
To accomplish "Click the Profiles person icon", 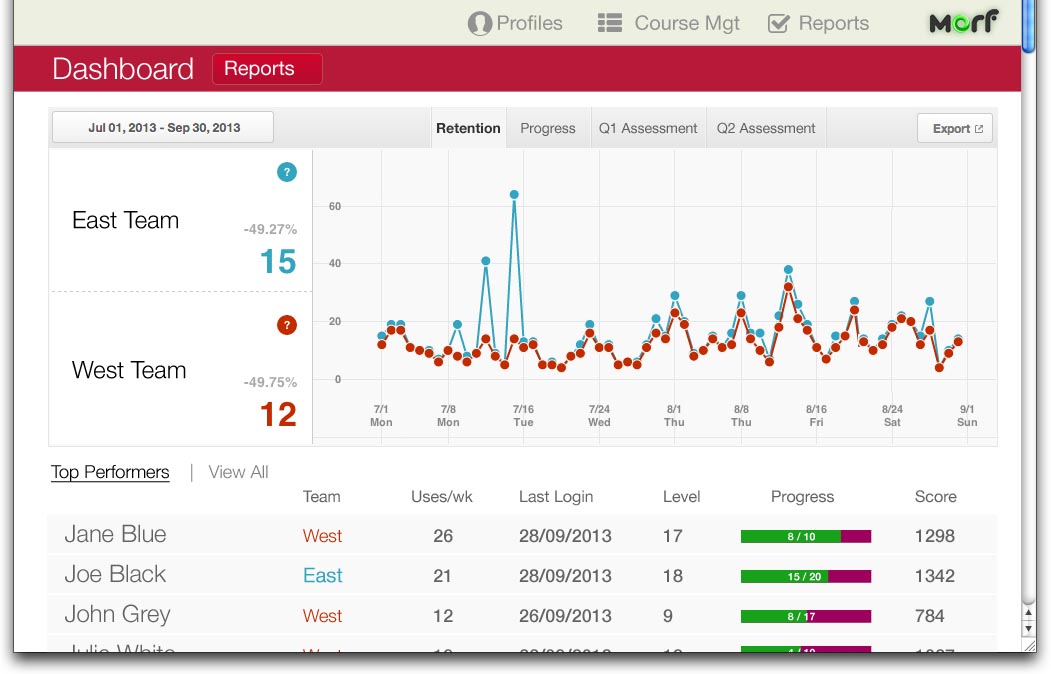I will coord(480,24).
